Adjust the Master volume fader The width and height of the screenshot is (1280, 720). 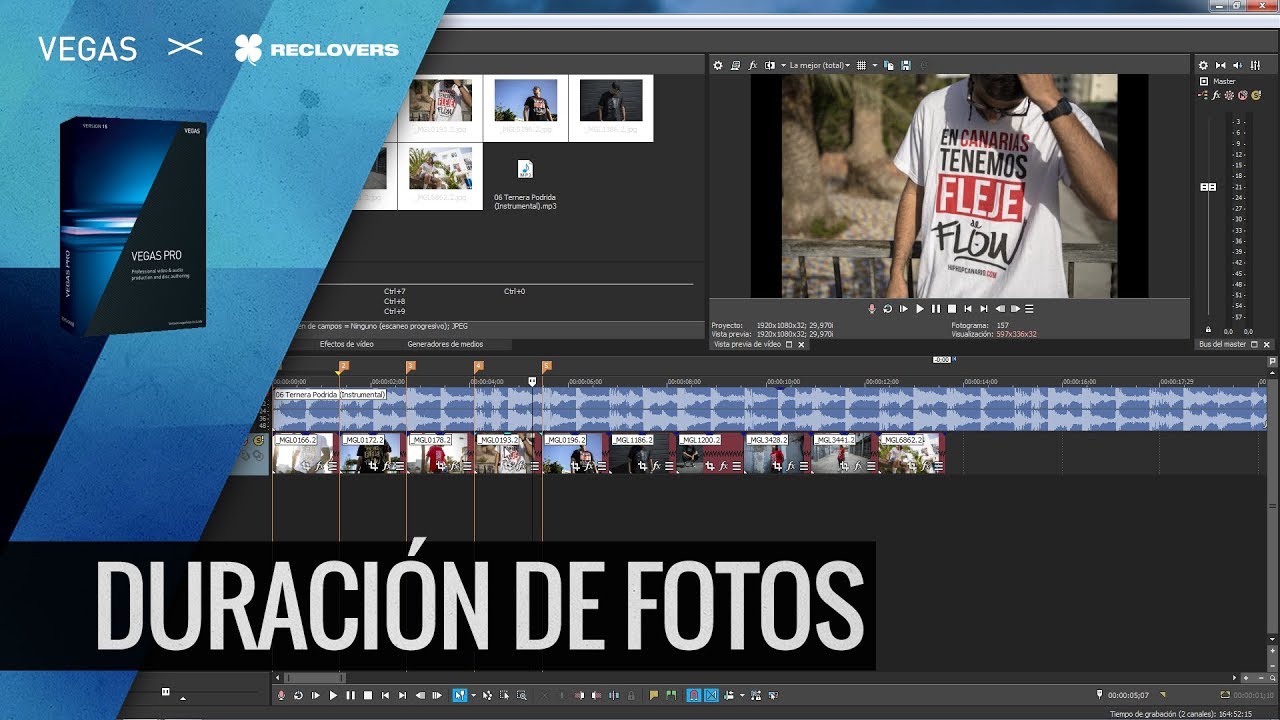click(x=1208, y=187)
